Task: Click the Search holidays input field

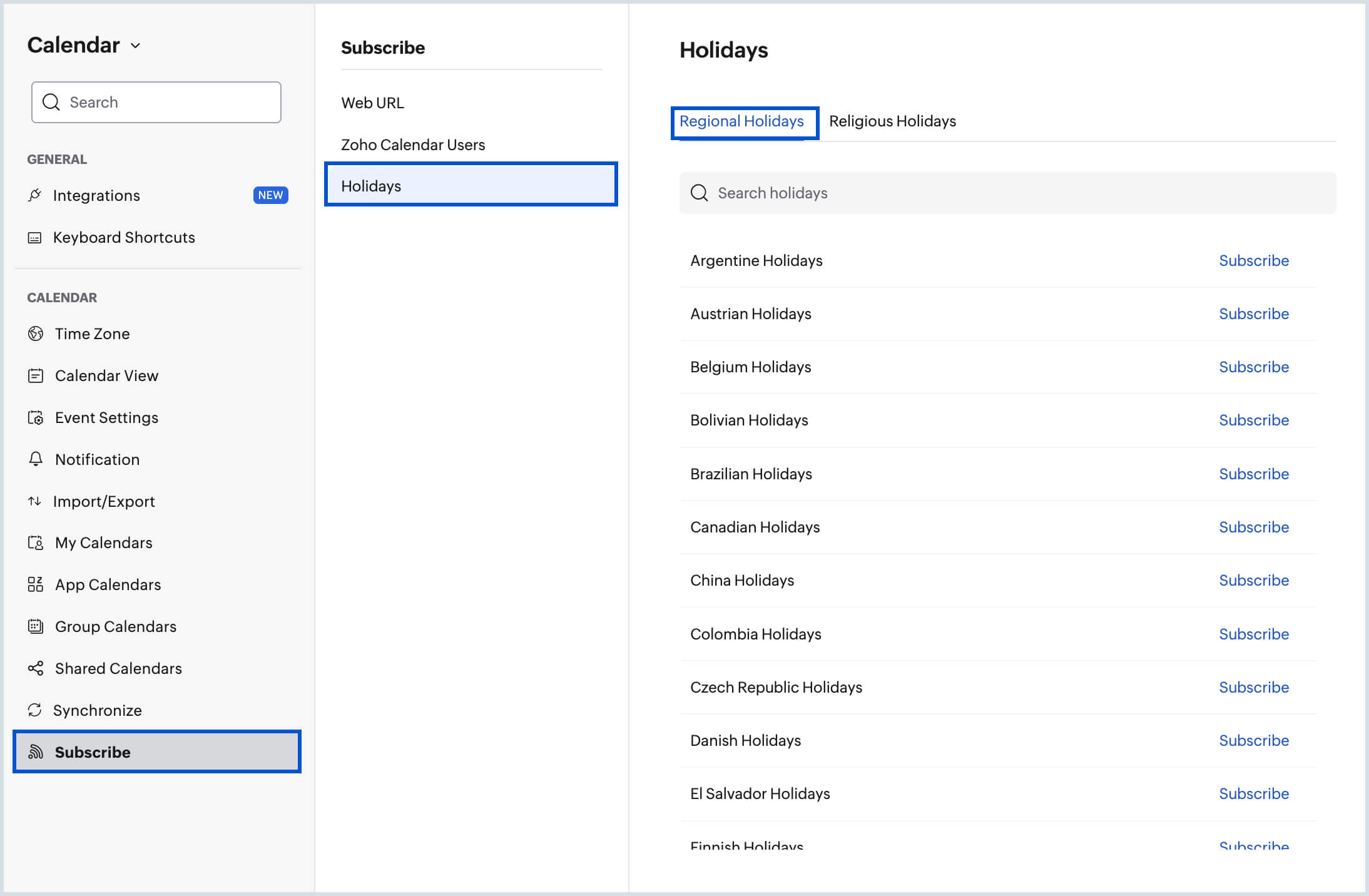Action: pos(1007,193)
